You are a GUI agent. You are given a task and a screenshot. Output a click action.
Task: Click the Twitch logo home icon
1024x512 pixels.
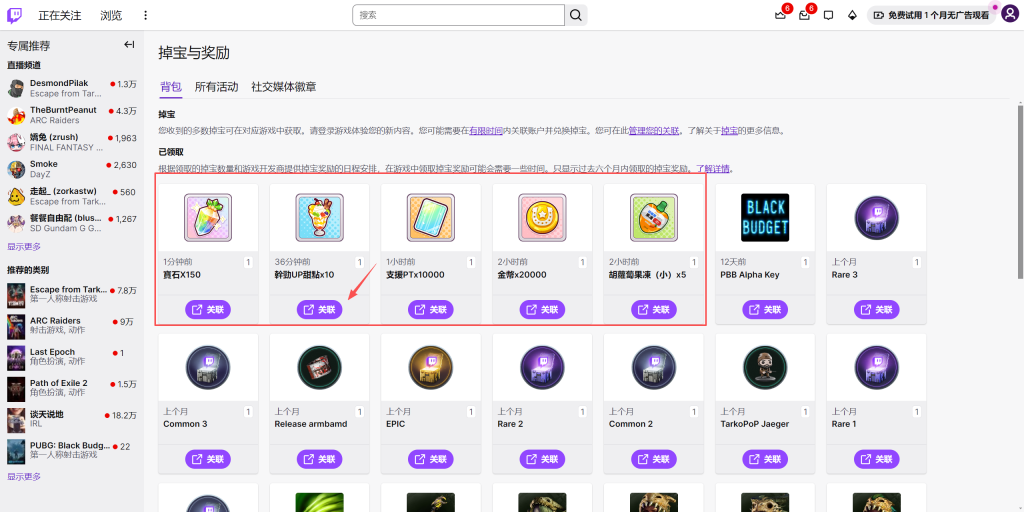(15, 15)
